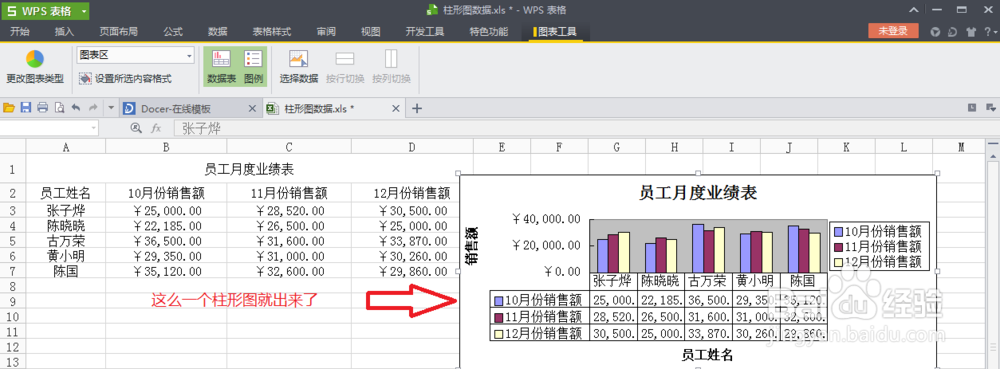Click the chart title 员工月度业绩表
Image resolution: width=1000 pixels, height=369 pixels.
(x=698, y=193)
